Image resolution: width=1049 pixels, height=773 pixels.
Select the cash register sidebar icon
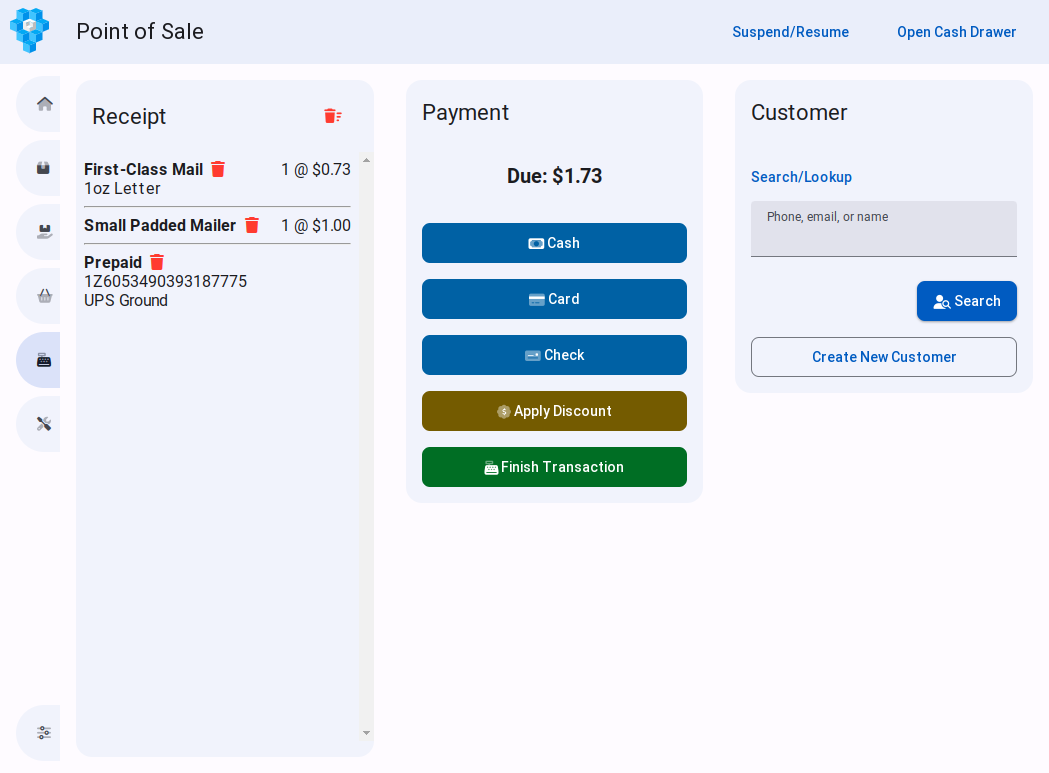[x=44, y=360]
